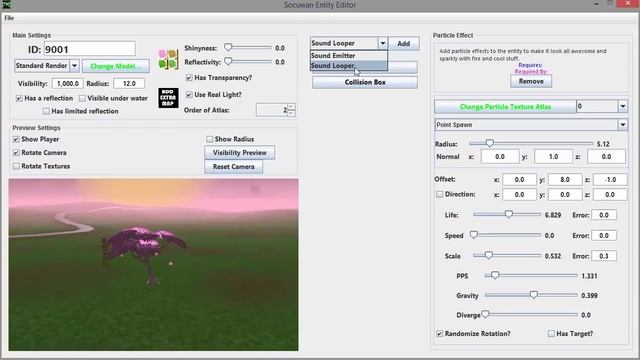The height and width of the screenshot is (360, 640).
Task: Click Add component button
Action: click(x=403, y=43)
